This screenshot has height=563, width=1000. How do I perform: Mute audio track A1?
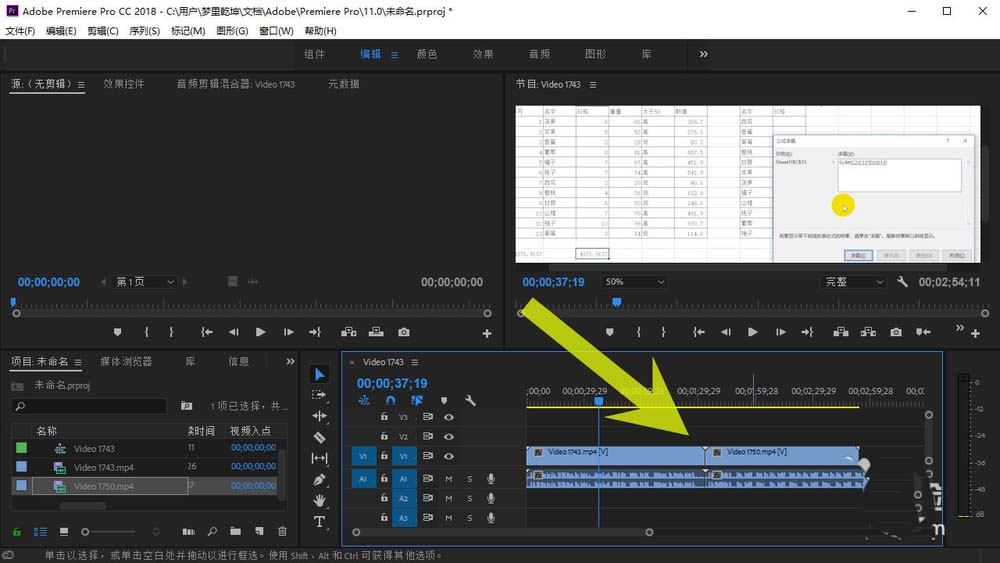click(x=448, y=479)
